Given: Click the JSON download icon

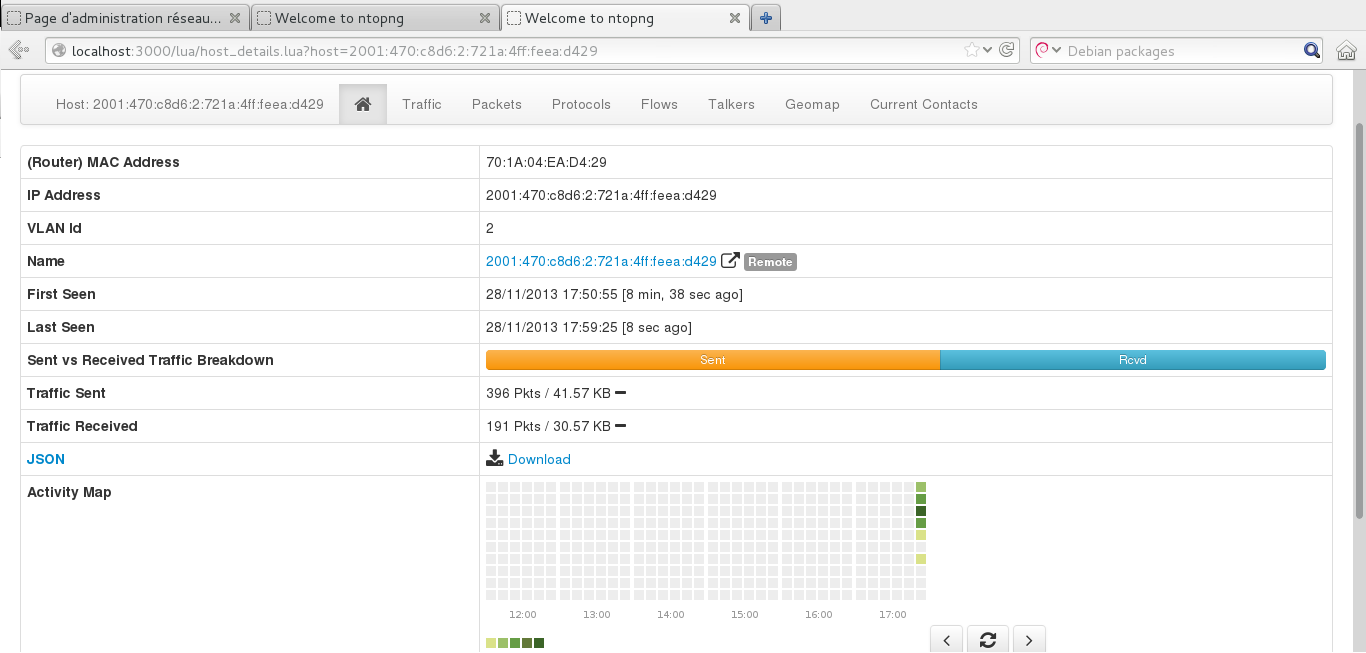Looking at the screenshot, I should click(x=495, y=459).
